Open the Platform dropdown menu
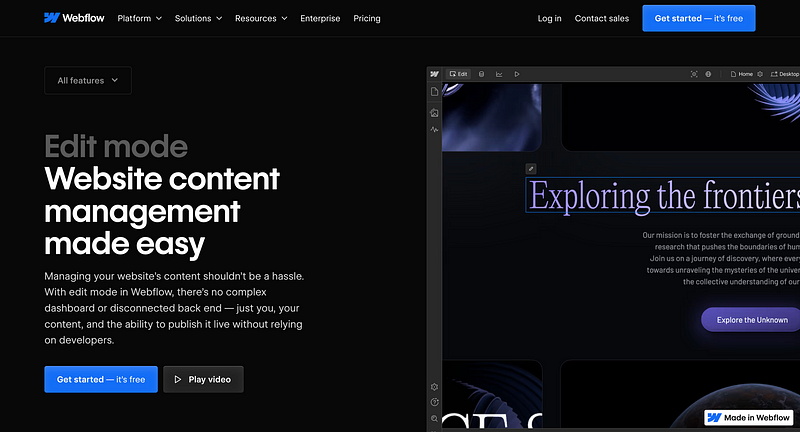Image resolution: width=800 pixels, height=432 pixels. tap(139, 18)
